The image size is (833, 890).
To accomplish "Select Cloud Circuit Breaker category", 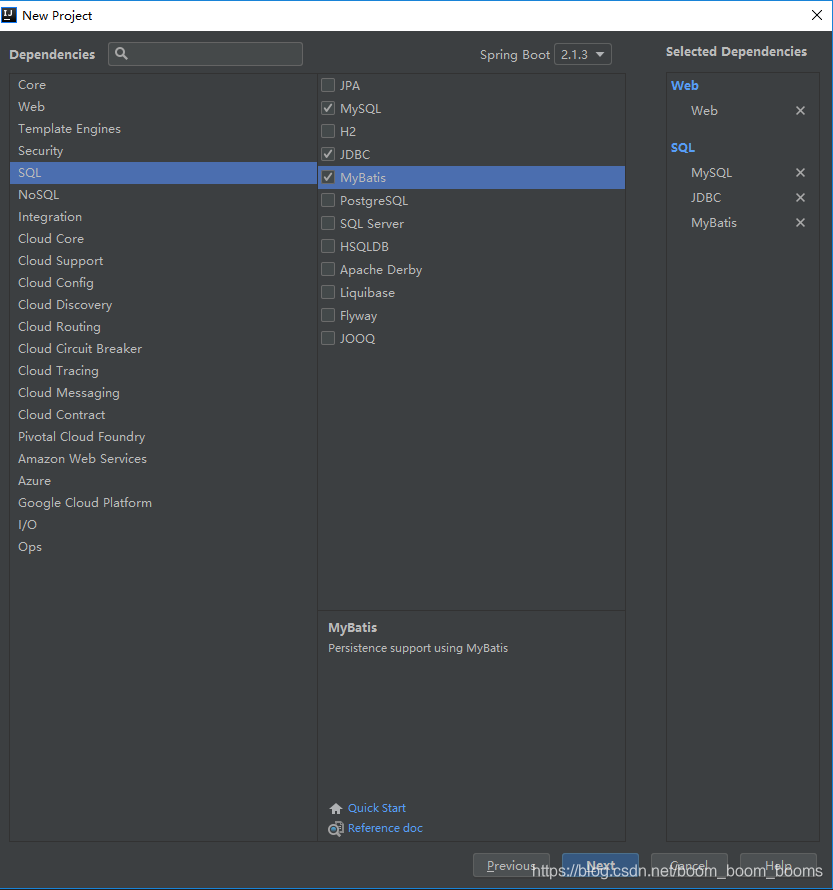I will [x=163, y=349].
